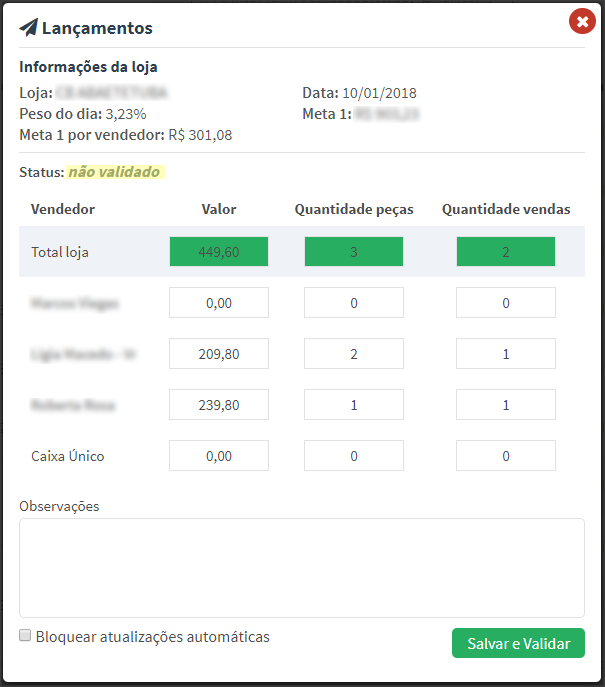Click the Quantidade vendas column header
Screen dimensions: 605x687
point(506,209)
